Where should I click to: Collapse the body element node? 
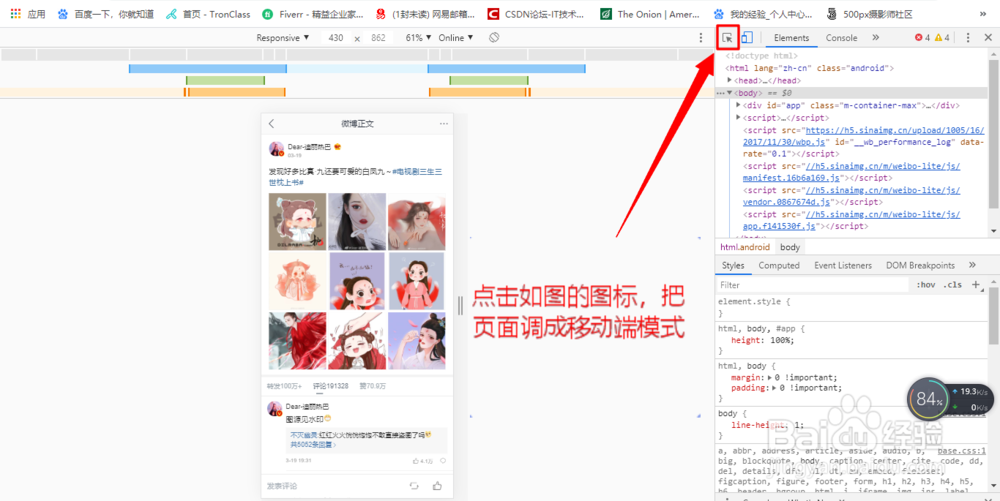(x=730, y=93)
